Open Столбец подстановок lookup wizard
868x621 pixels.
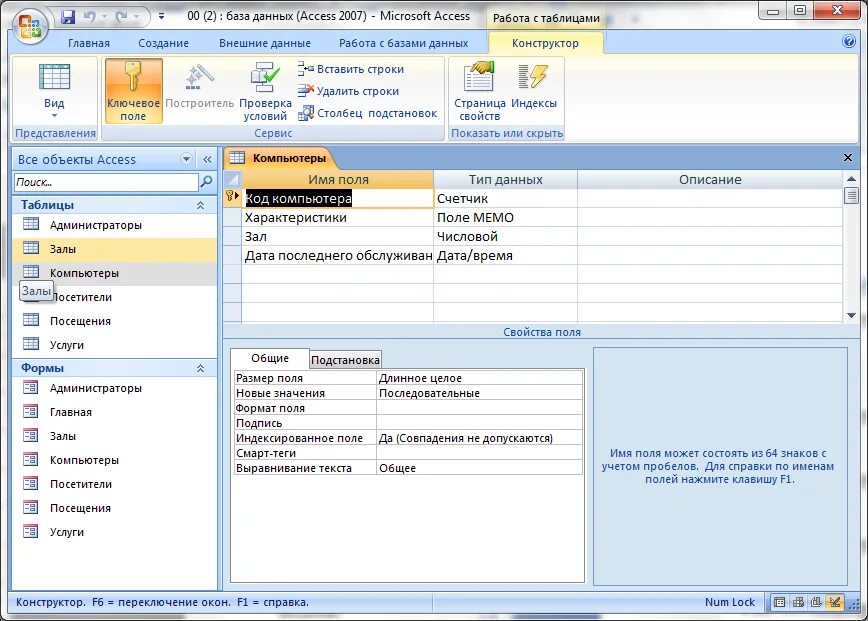[x=368, y=113]
